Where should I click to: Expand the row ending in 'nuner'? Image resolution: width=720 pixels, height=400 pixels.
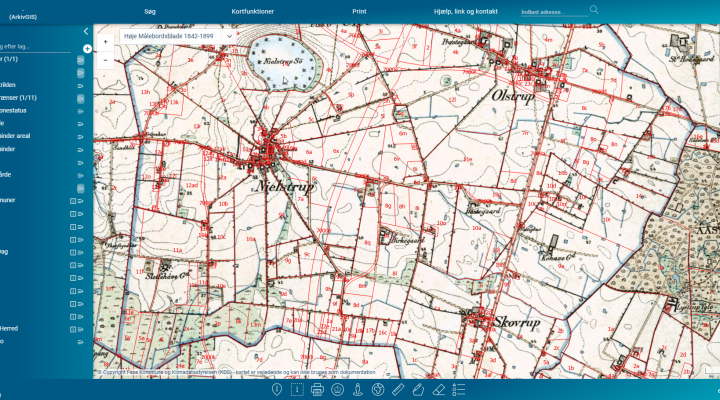click(80, 201)
